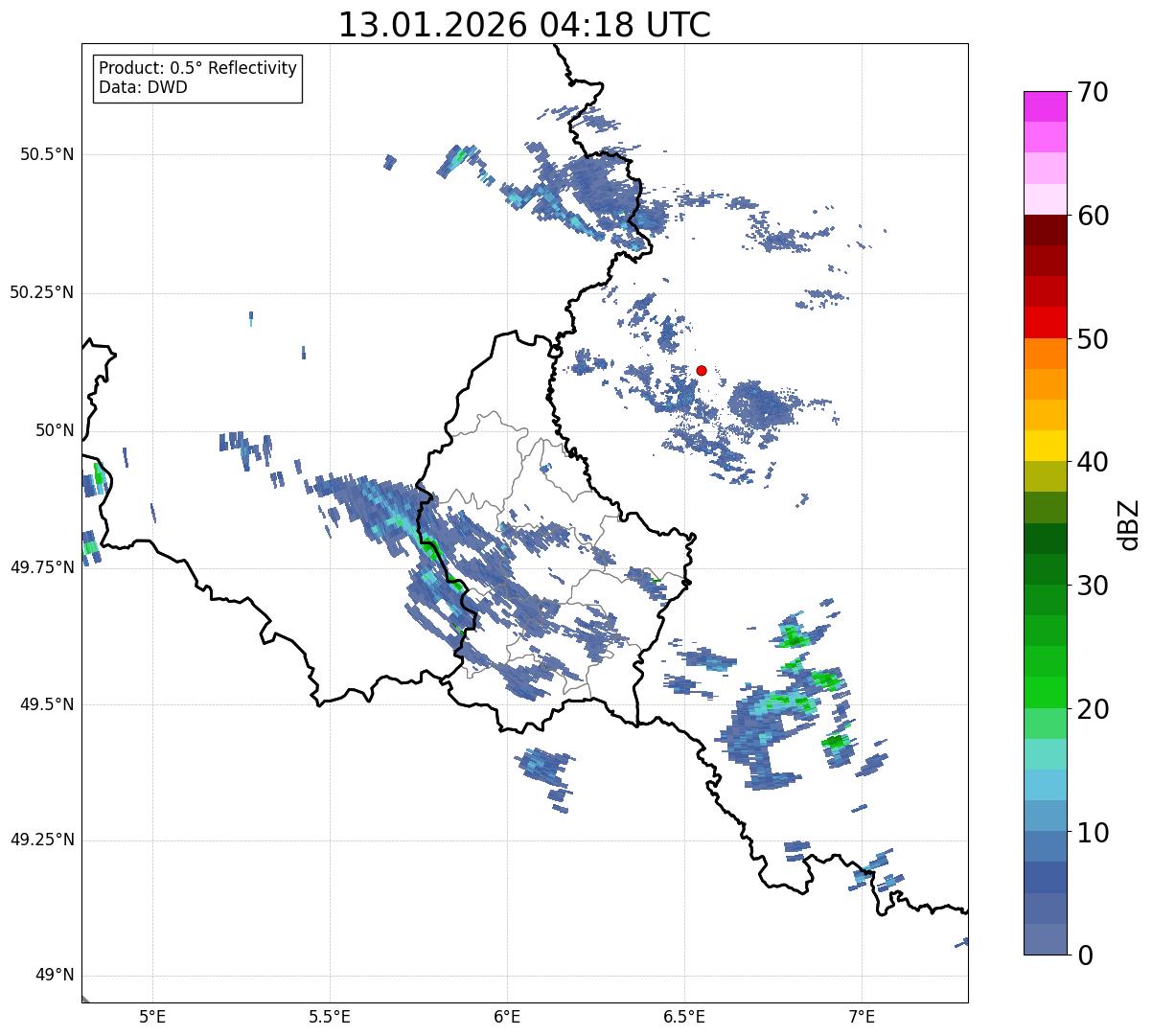
Task: Pick the magenta top band of the colorbar
Action: pyautogui.click(x=1045, y=105)
